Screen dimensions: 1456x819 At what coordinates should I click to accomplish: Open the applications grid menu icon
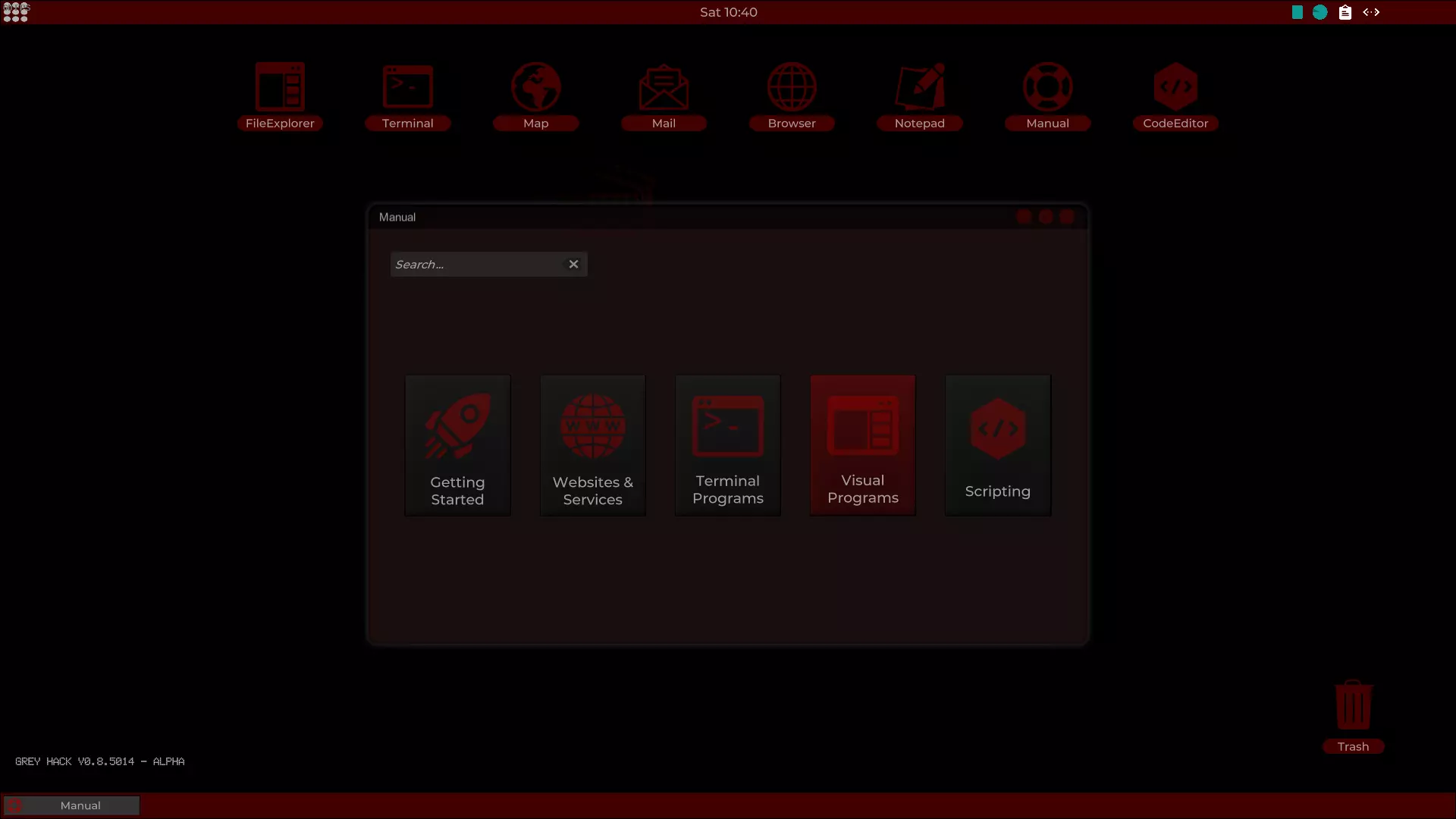pos(16,12)
